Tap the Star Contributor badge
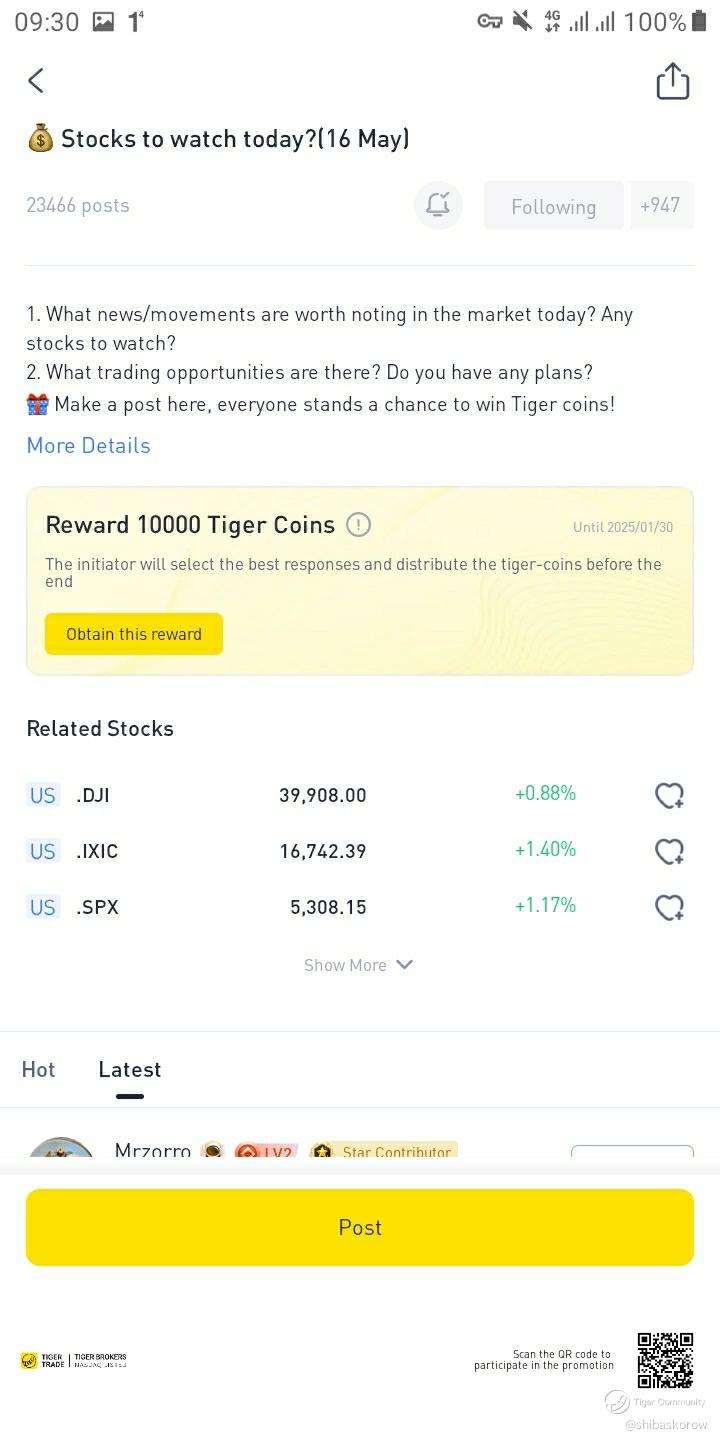The image size is (720, 1441). click(x=384, y=1151)
